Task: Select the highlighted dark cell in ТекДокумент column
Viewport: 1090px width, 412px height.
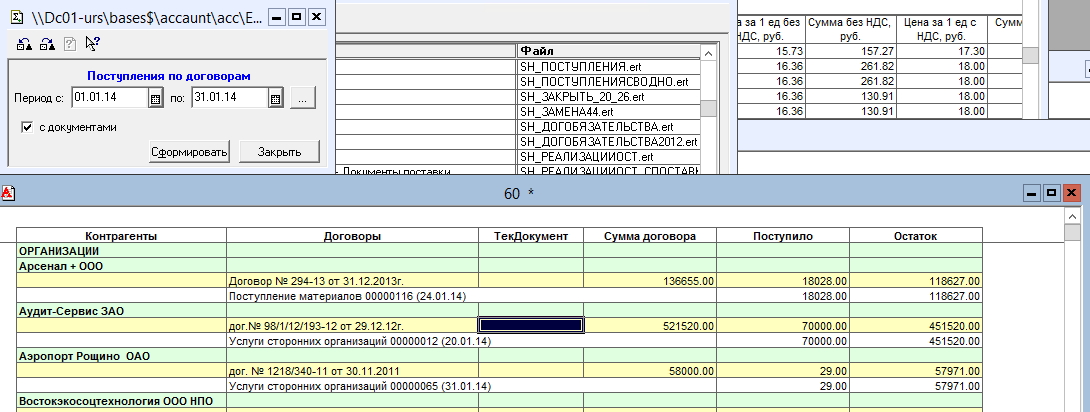Action: point(531,324)
